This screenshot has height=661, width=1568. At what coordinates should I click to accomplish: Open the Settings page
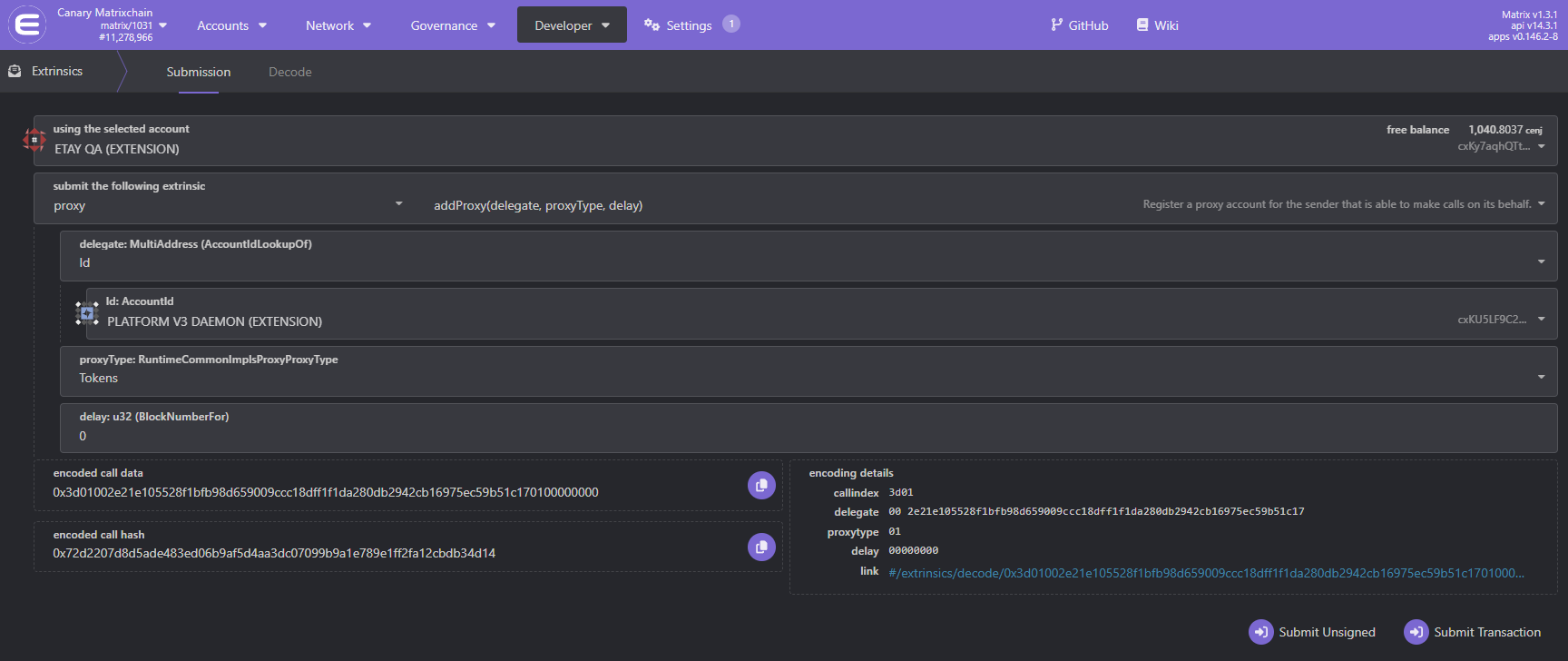coord(691,25)
